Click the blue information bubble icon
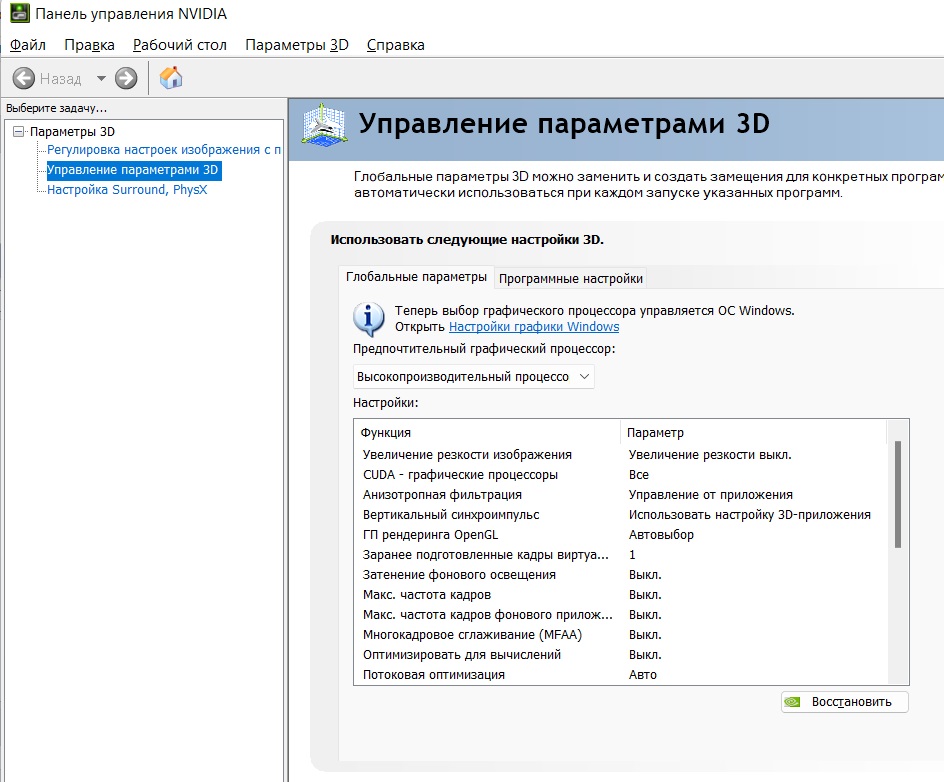The height and width of the screenshot is (782, 944). pyautogui.click(x=368, y=319)
